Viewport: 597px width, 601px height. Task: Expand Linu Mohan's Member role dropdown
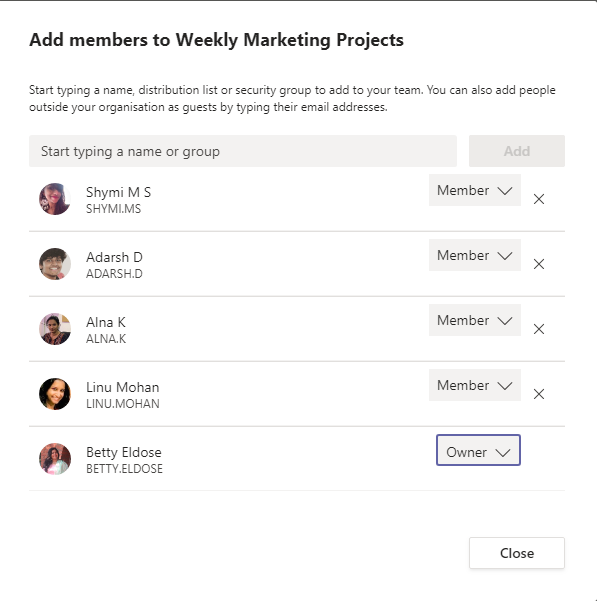[474, 385]
